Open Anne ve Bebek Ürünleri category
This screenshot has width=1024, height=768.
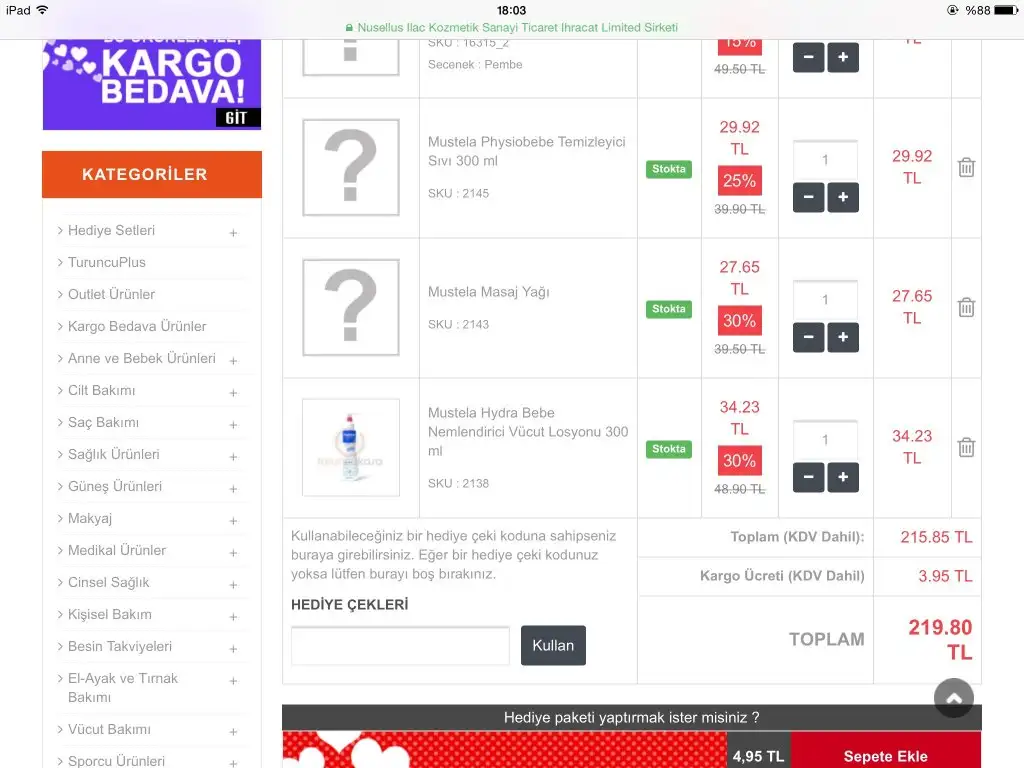pyautogui.click(x=142, y=359)
